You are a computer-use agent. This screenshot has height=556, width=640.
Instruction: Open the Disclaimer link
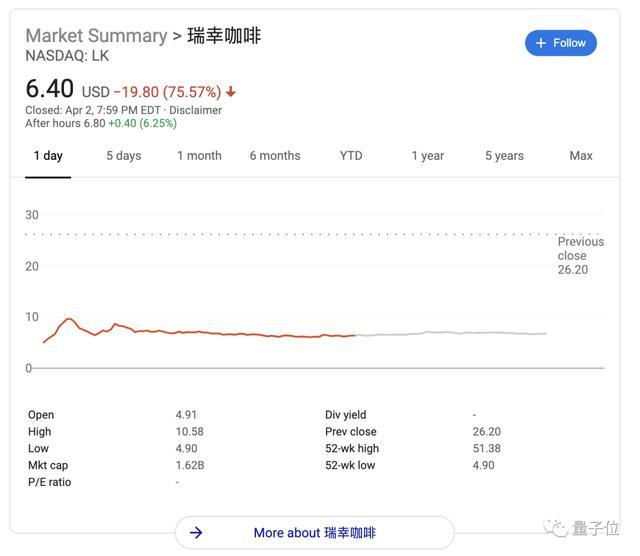[195, 110]
